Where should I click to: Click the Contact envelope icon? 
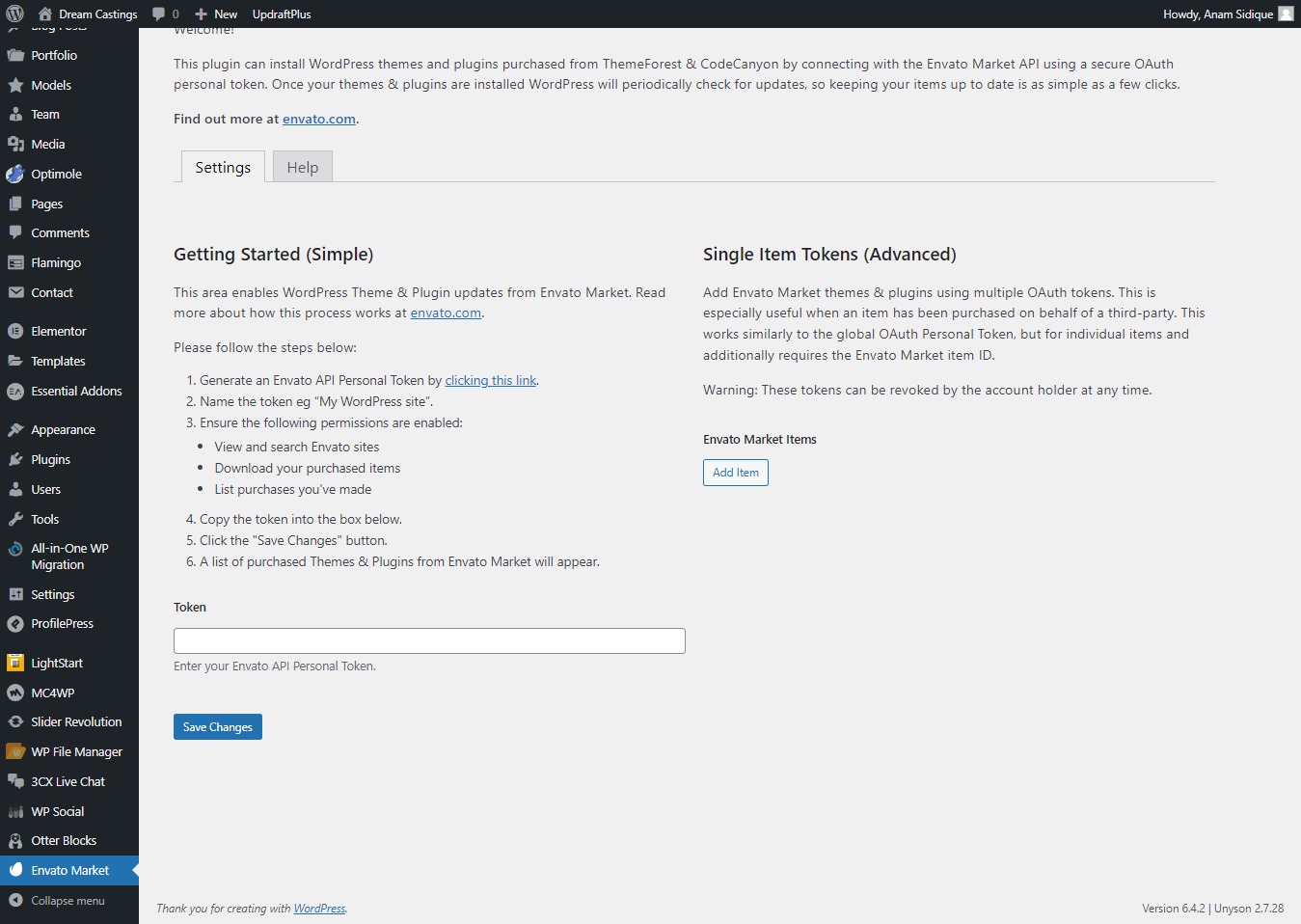pos(15,292)
